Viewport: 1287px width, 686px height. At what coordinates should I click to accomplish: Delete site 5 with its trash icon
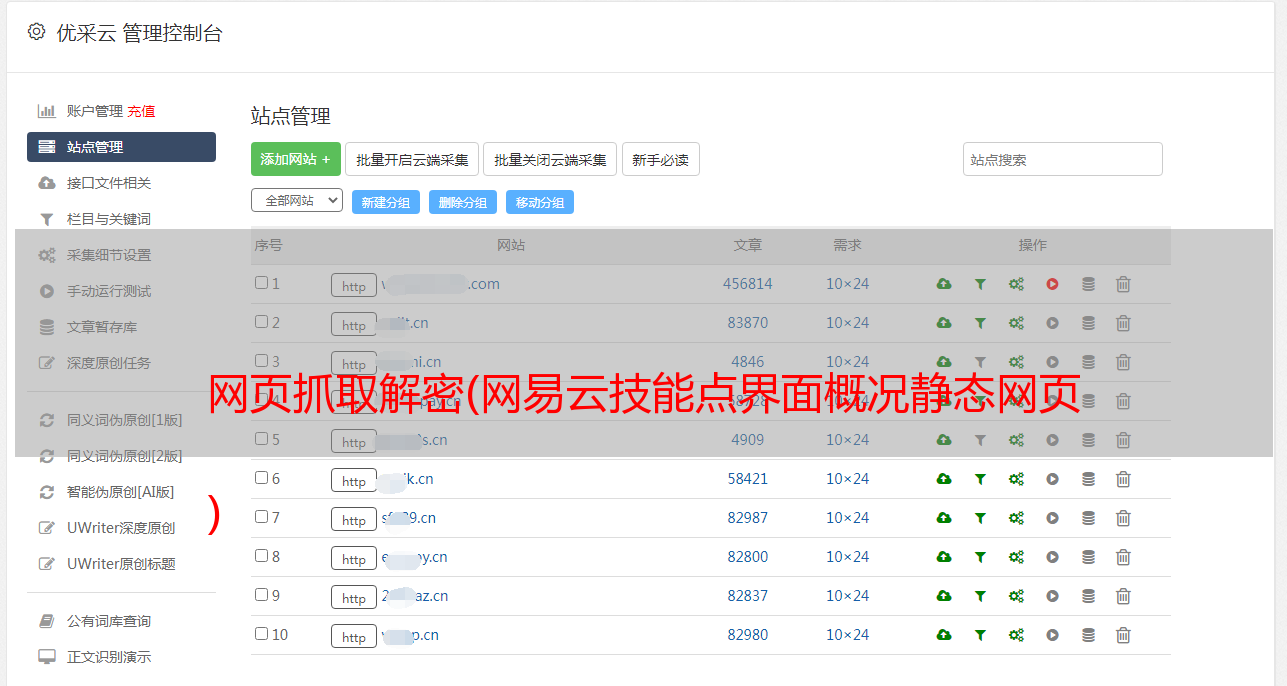[x=1123, y=440]
